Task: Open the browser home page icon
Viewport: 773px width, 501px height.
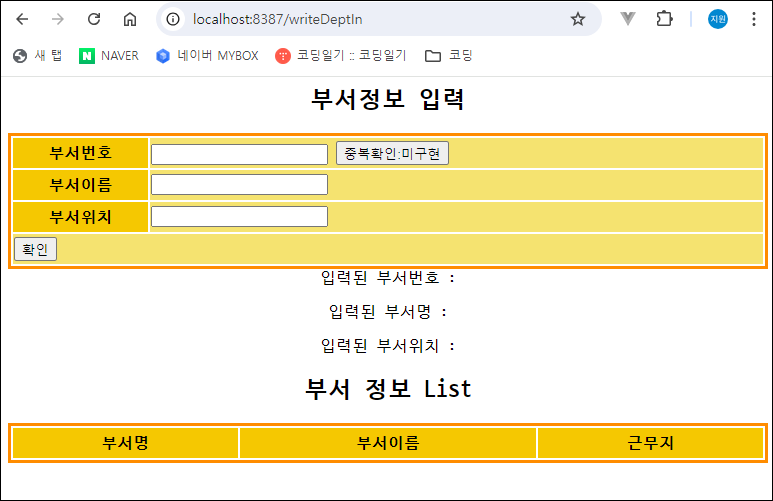Action: pyautogui.click(x=130, y=19)
